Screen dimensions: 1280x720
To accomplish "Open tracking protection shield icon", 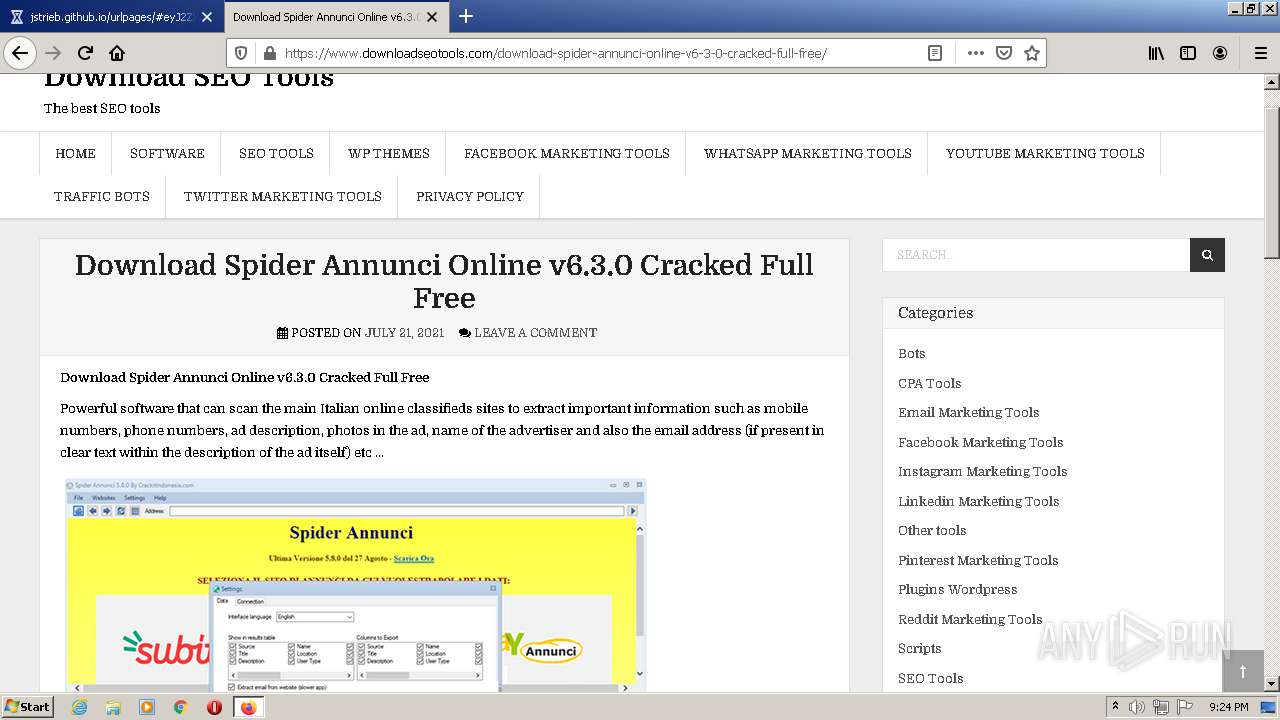I will [x=241, y=53].
